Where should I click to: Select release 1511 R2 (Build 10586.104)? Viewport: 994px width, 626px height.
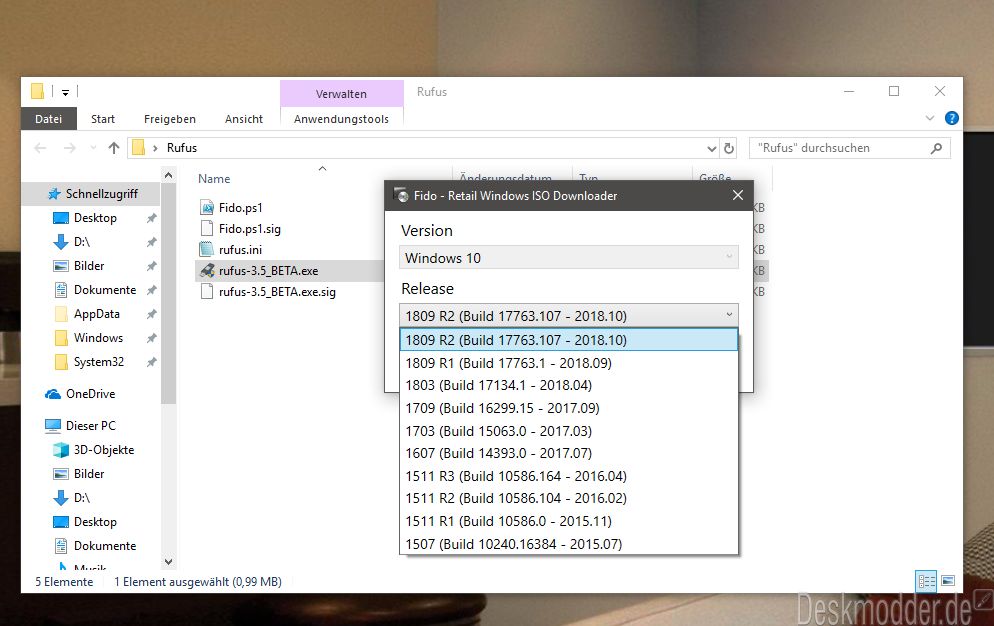point(569,498)
